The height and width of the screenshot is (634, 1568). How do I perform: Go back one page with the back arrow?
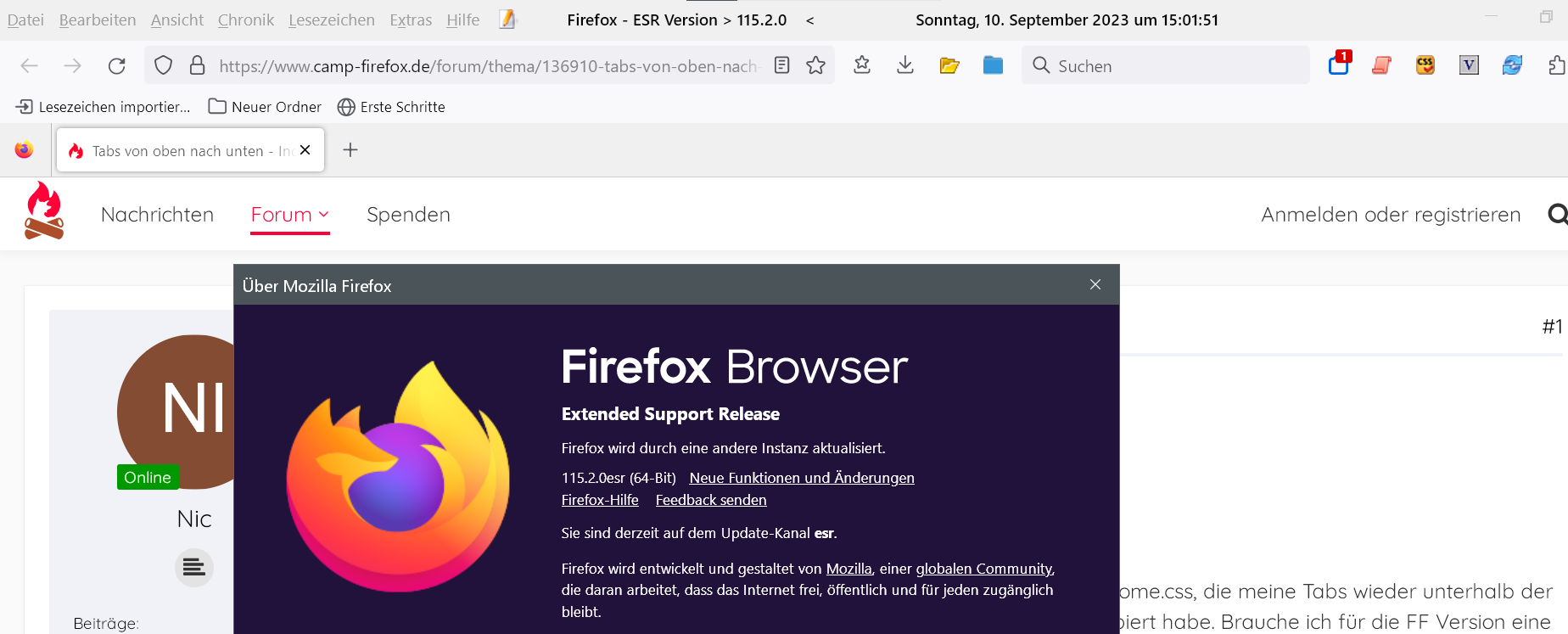click(x=30, y=66)
